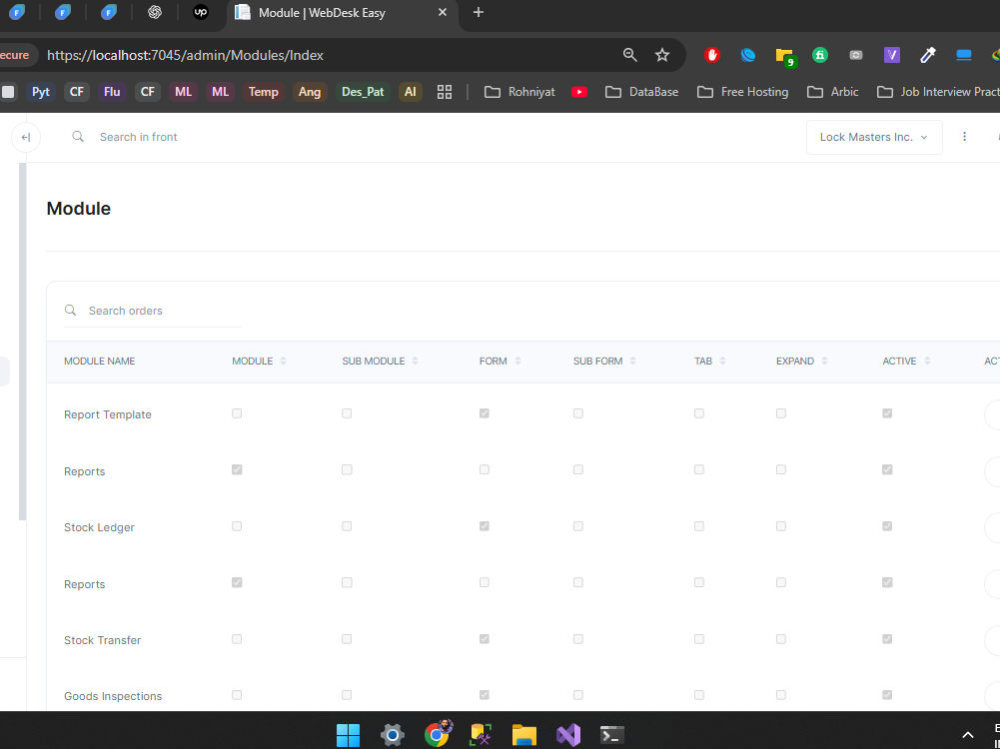Bookmark this page with the star icon
The height and width of the screenshot is (749, 1000).
tap(662, 55)
